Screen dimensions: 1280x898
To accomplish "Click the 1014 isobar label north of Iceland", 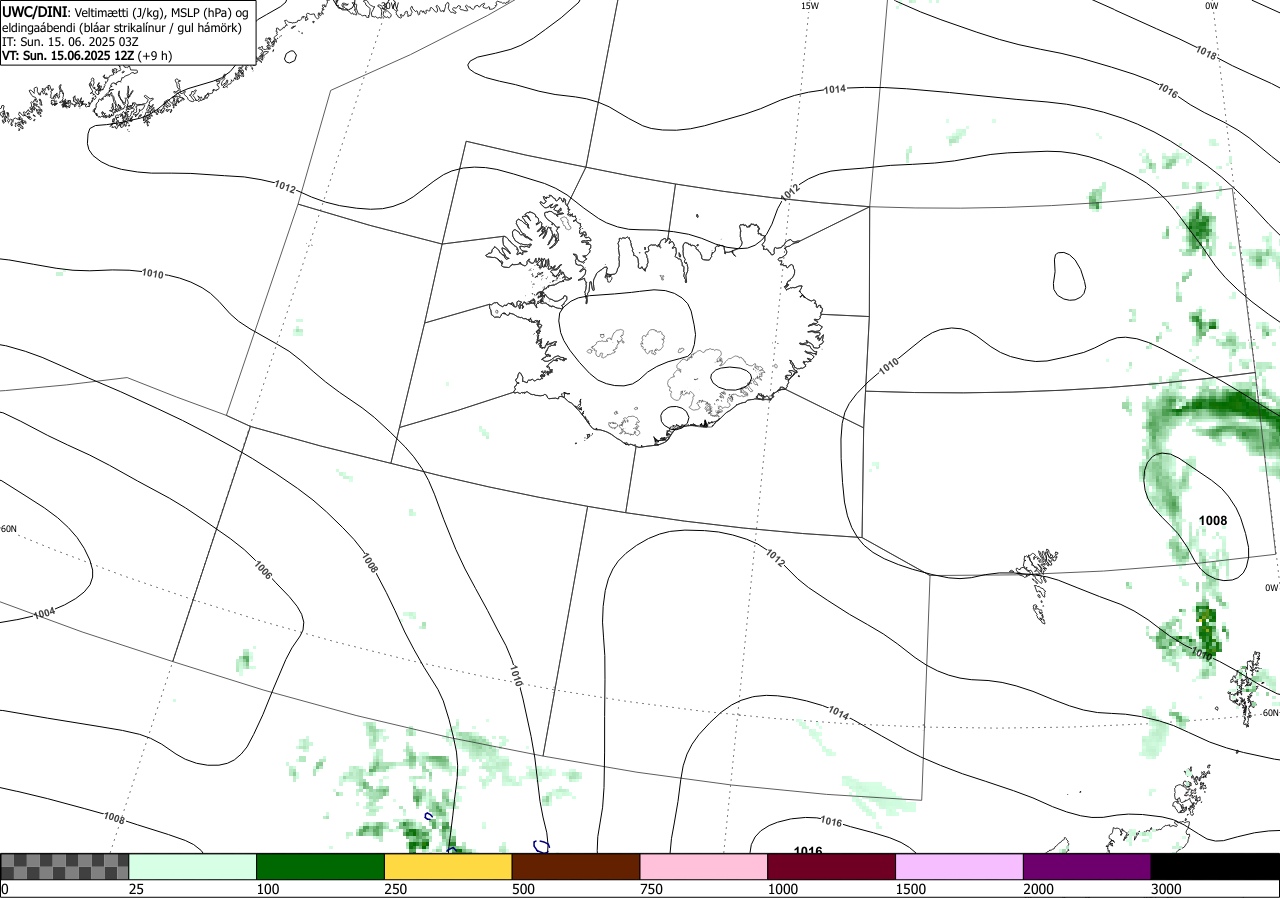I will coord(835,89).
